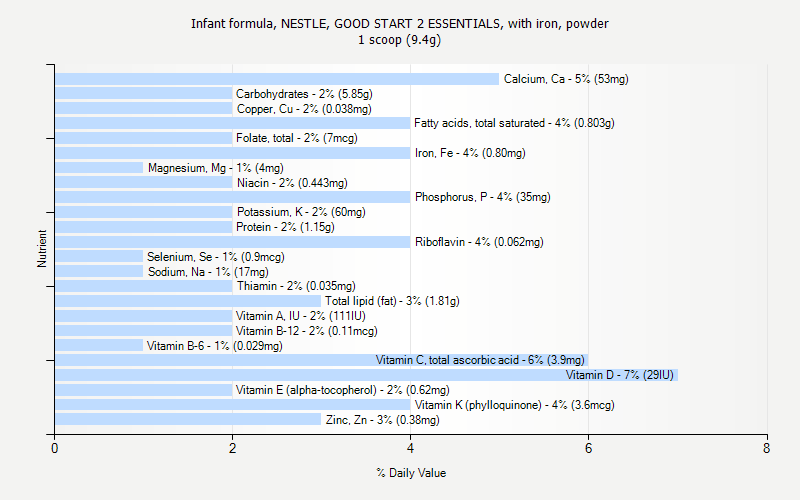Viewport: 800px width, 500px height.
Task: Click the Zinc bar in the chart
Action: tap(188, 420)
